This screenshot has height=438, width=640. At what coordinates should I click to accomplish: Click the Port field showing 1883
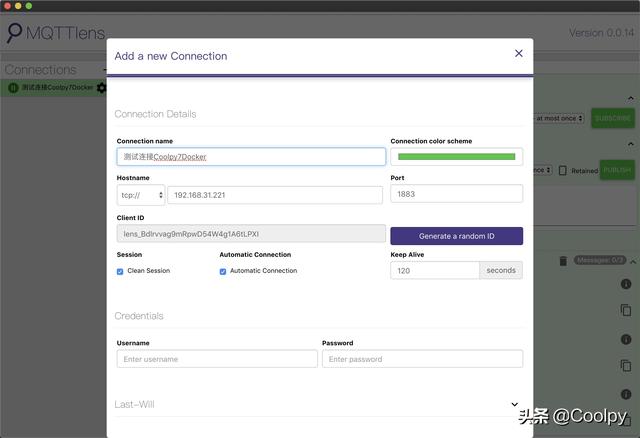[456, 194]
